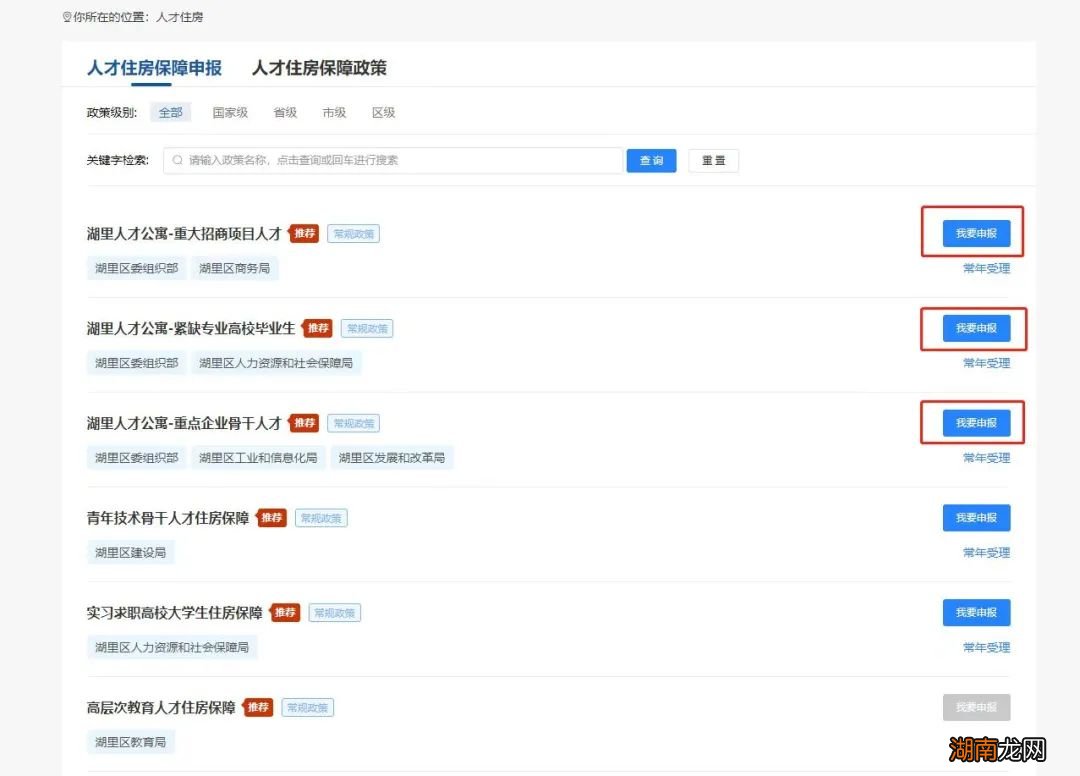1080x776 pixels.
Task: Switch to the 人才住房保障政策 tab
Action: pos(320,69)
